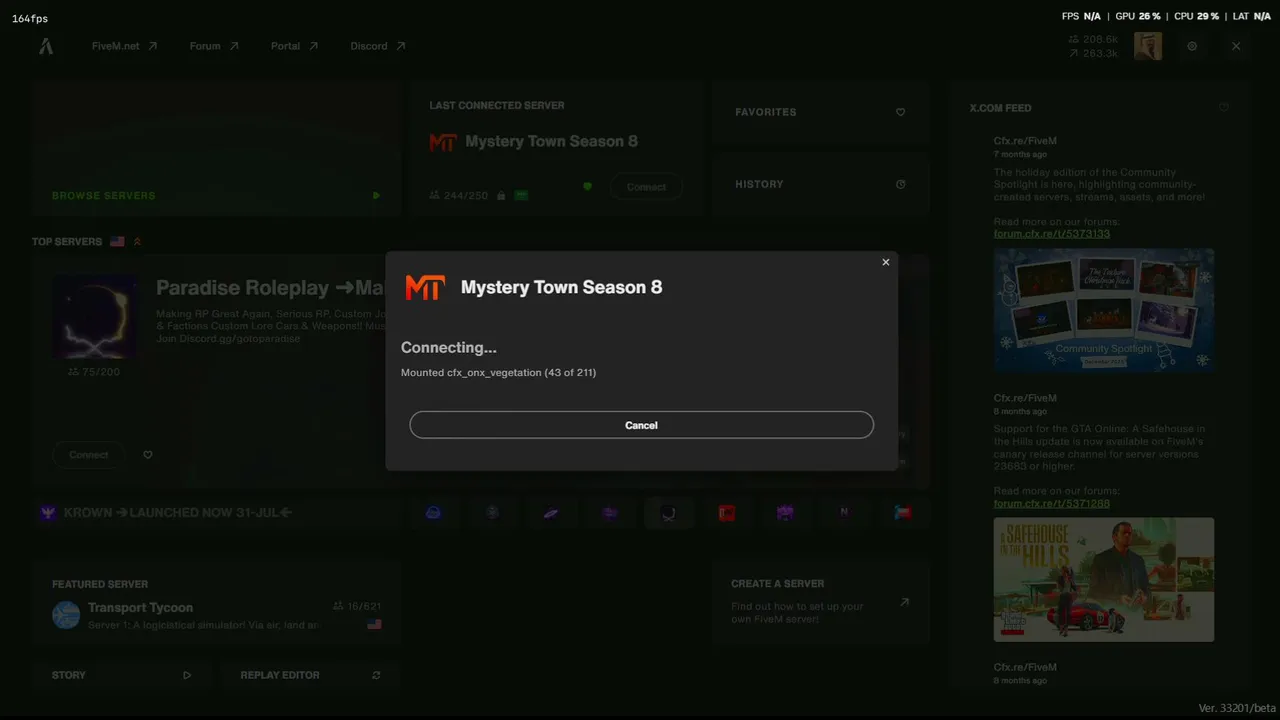
Task: Select the red and teal server icon
Action: pos(903,513)
